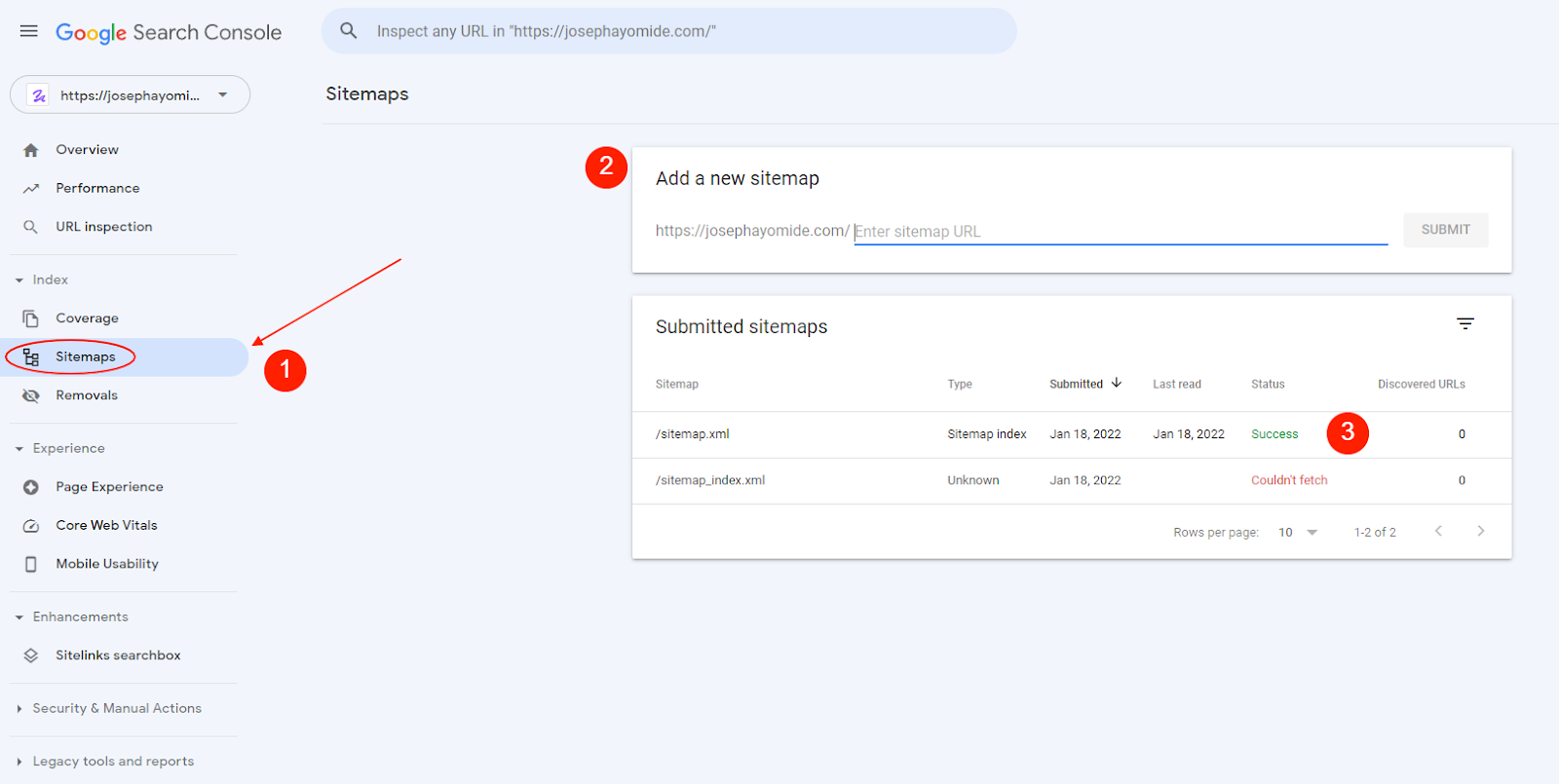Select Sitemaps in the sidebar
The height and width of the screenshot is (784, 1559).
click(125, 357)
